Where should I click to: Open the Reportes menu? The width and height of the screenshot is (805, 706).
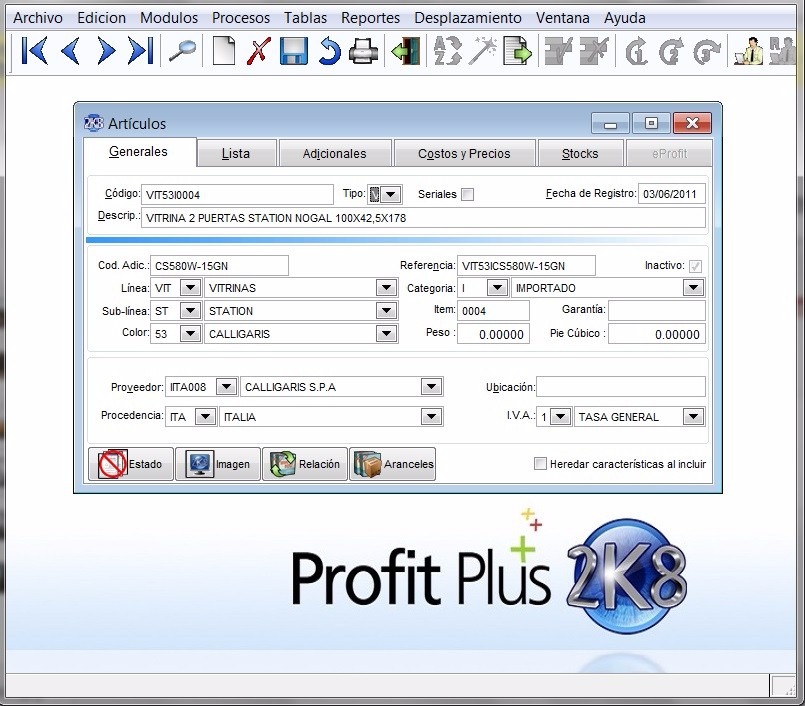(x=370, y=17)
